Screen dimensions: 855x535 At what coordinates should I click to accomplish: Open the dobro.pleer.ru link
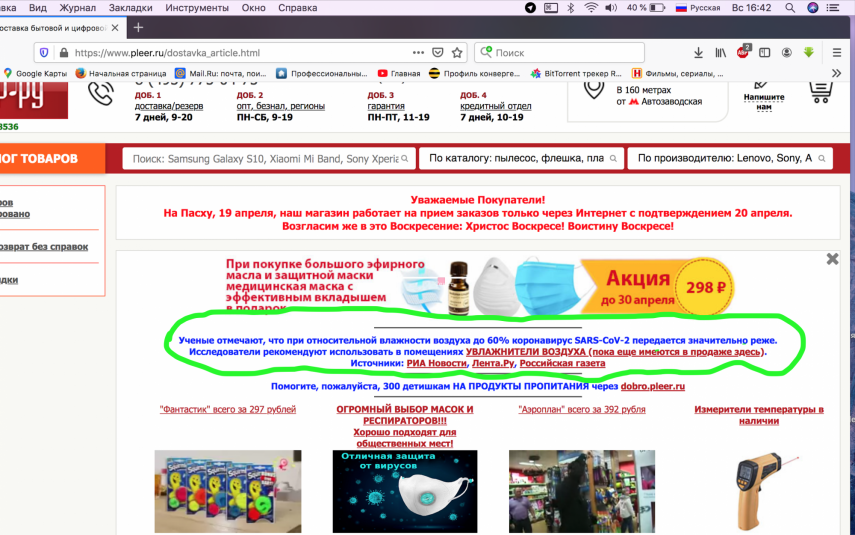[x=653, y=386]
